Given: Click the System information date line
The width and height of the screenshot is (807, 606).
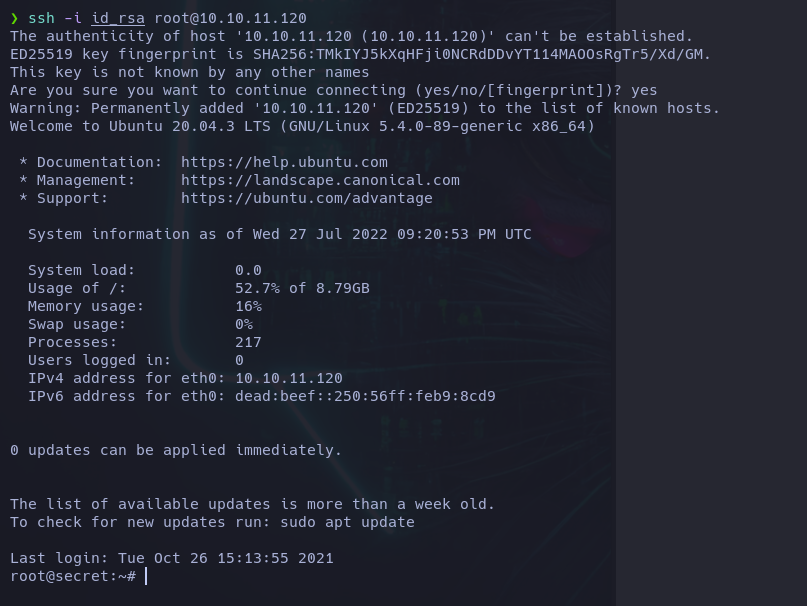Looking at the screenshot, I should tap(280, 234).
